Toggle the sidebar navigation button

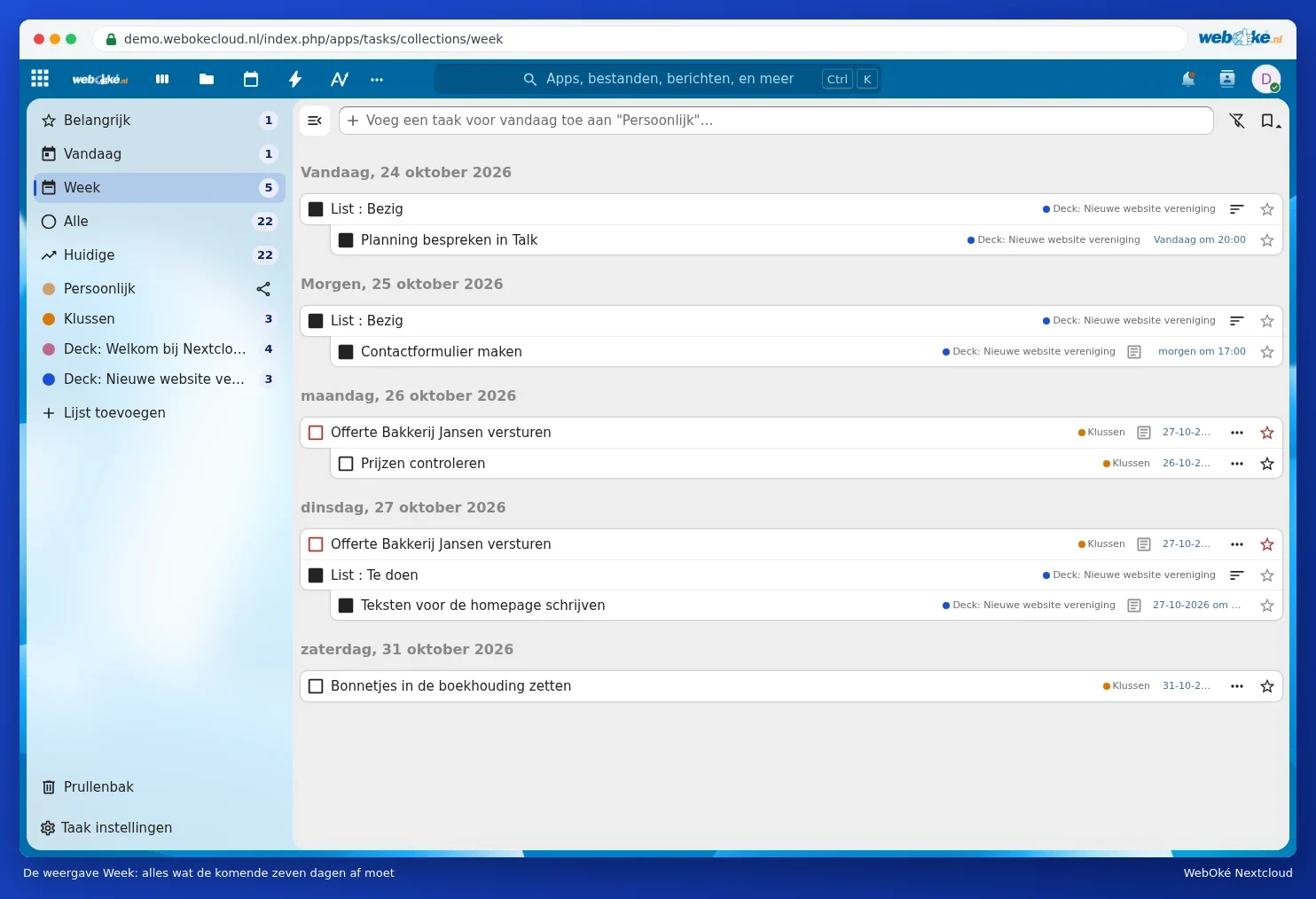(315, 121)
